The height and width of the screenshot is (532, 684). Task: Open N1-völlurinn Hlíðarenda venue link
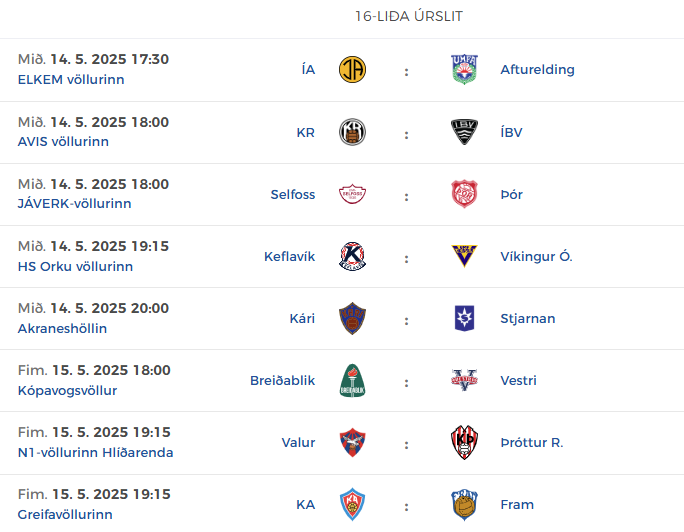pos(96,452)
